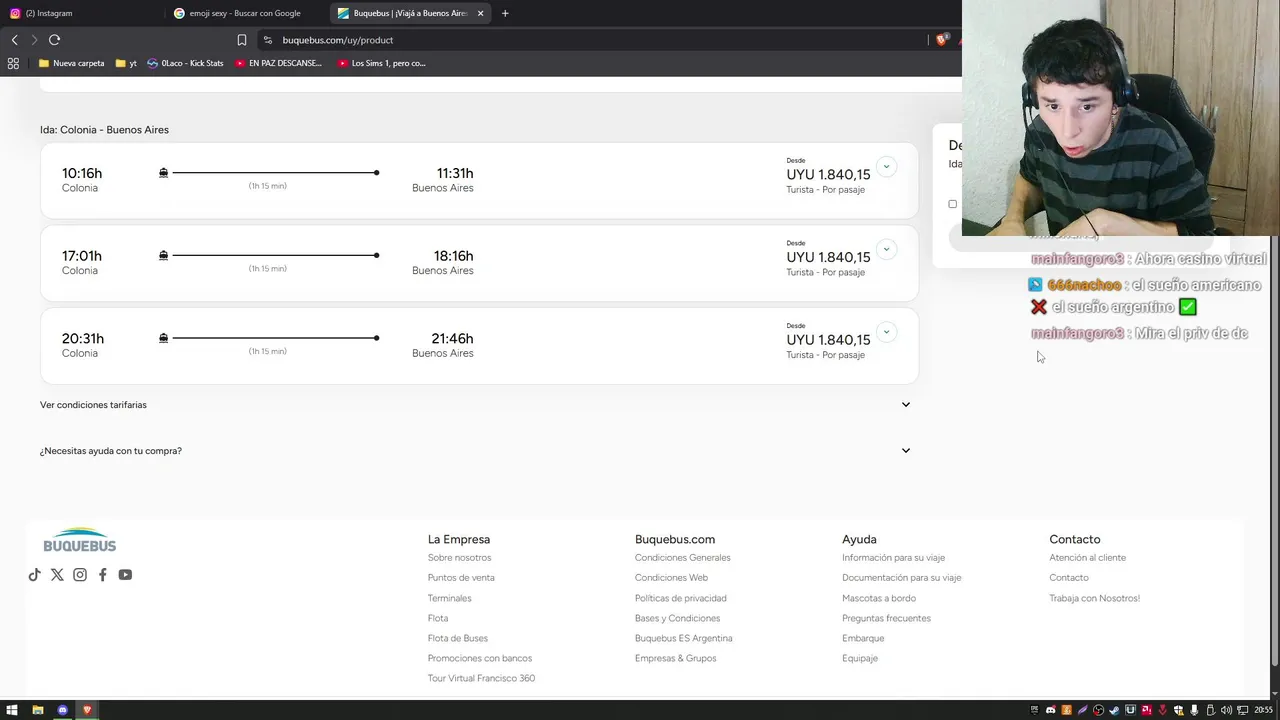Open EN PAZ DESCANSE bookmark
The width and height of the screenshot is (1280, 720).
278,63
